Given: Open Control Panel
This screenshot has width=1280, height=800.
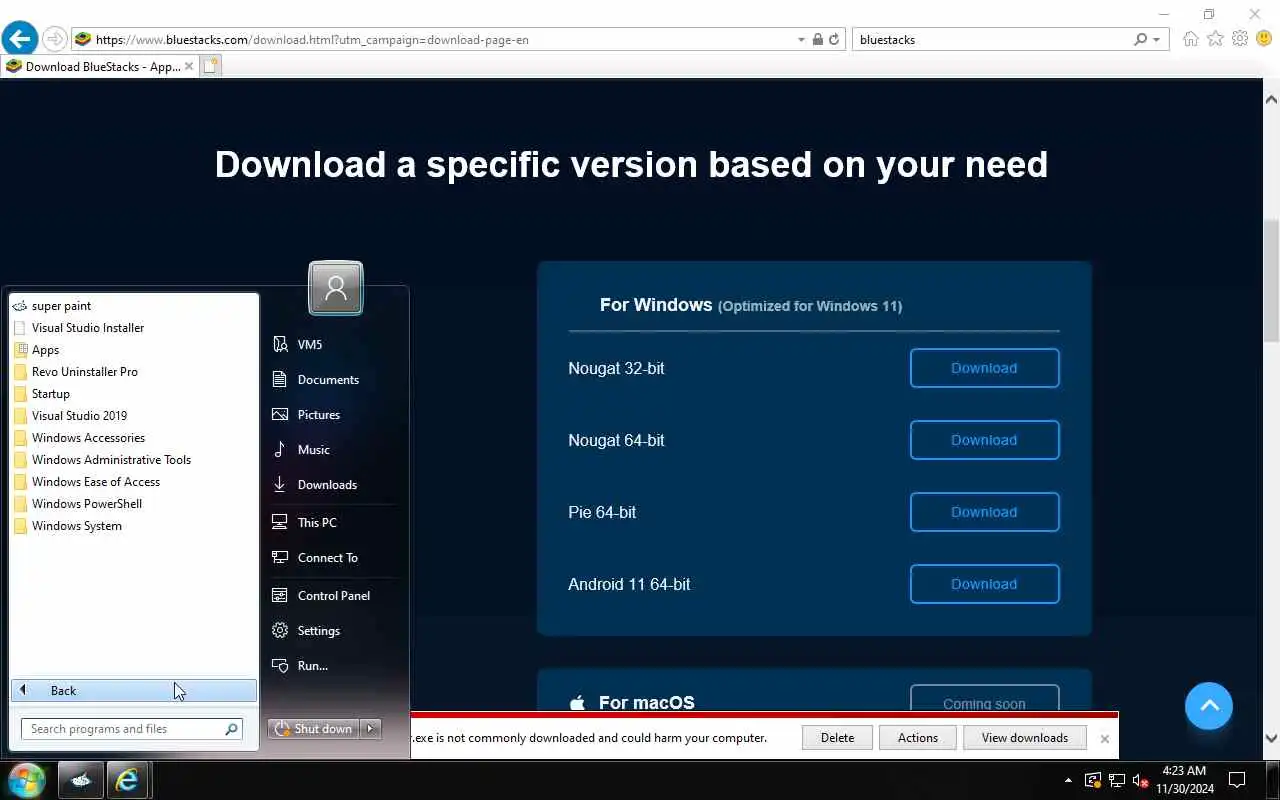Looking at the screenshot, I should click(x=334, y=596).
